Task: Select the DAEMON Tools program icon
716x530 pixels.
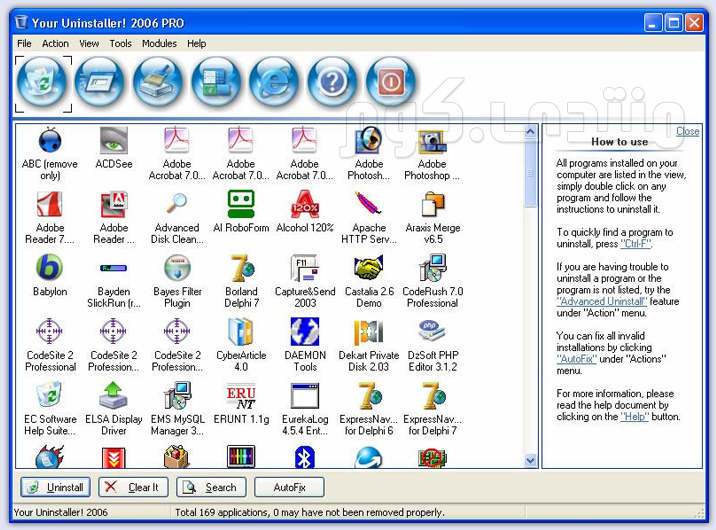Action: coord(305,334)
